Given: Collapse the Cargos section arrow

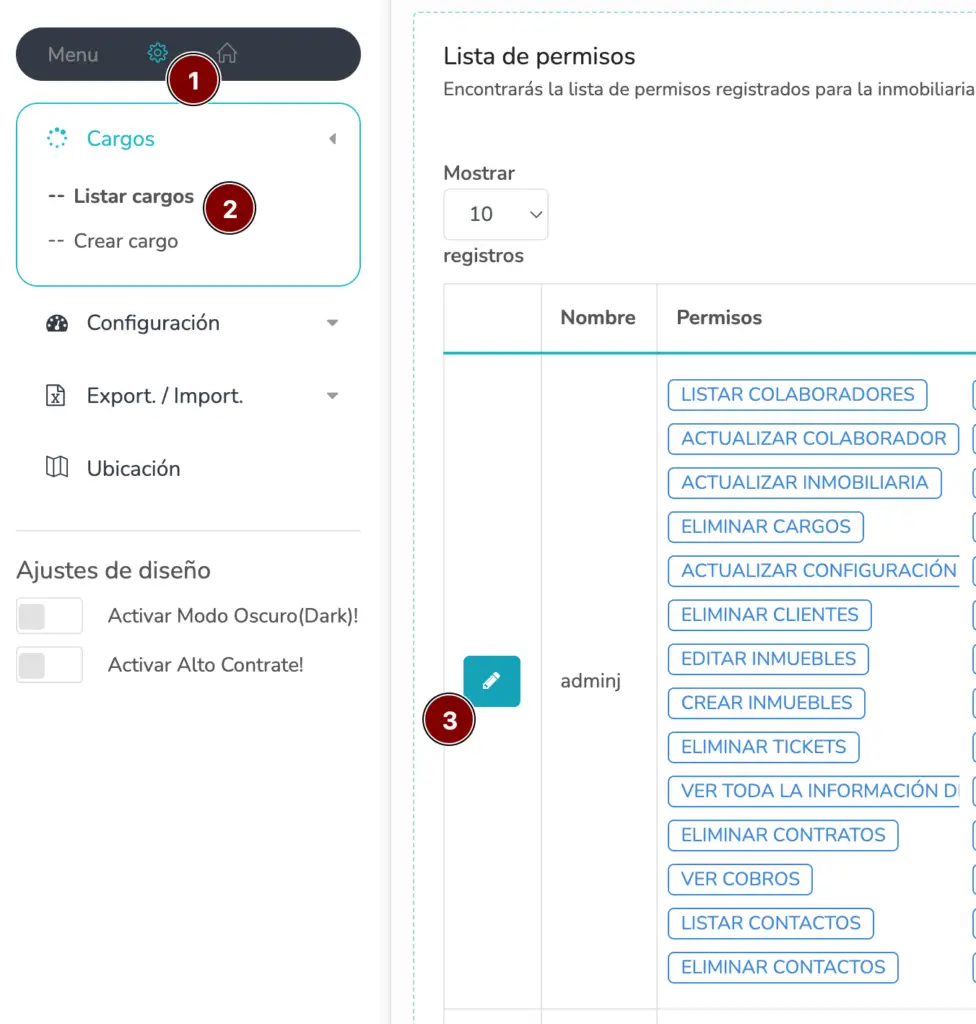Looking at the screenshot, I should [x=333, y=138].
